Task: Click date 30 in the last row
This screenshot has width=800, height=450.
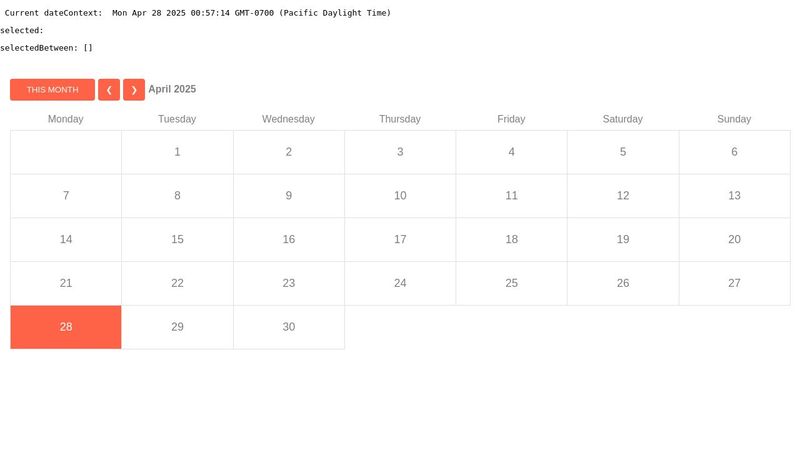Action: coord(289,327)
